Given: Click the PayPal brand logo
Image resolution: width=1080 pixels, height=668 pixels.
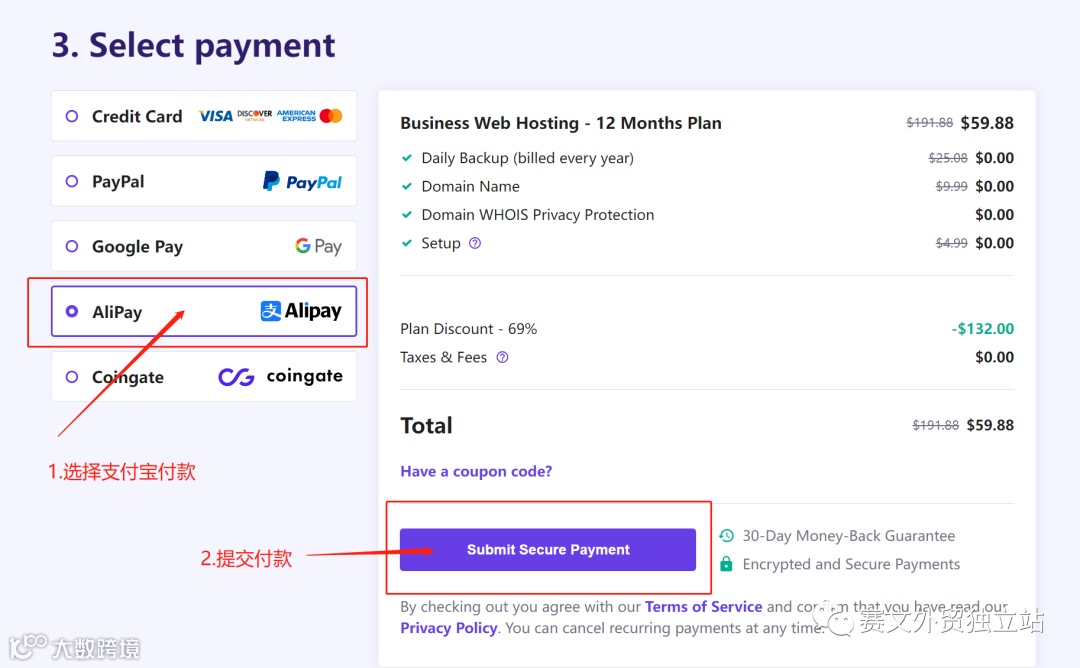Looking at the screenshot, I should pyautogui.click(x=302, y=182).
